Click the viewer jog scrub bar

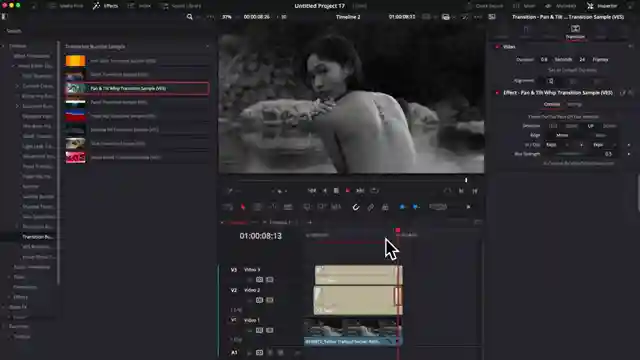351,180
